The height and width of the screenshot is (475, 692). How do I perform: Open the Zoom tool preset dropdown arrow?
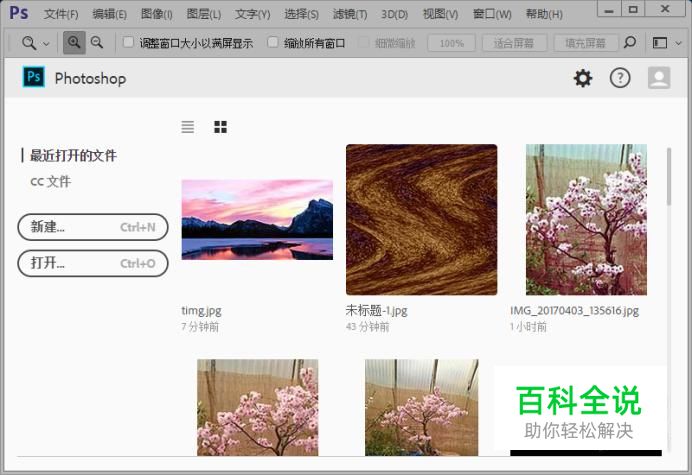coord(46,44)
